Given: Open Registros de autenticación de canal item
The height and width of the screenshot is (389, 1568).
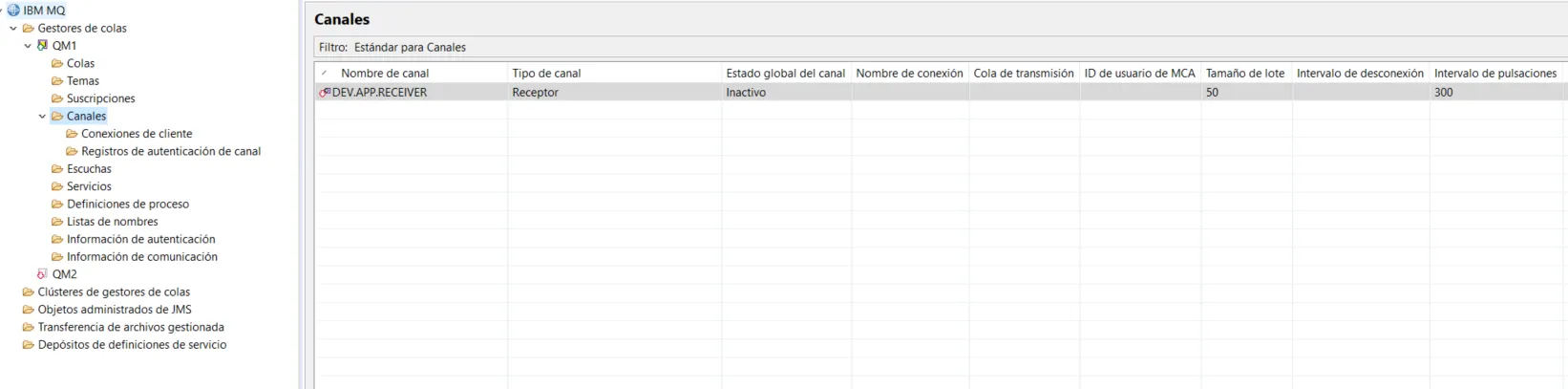Looking at the screenshot, I should 171,151.
